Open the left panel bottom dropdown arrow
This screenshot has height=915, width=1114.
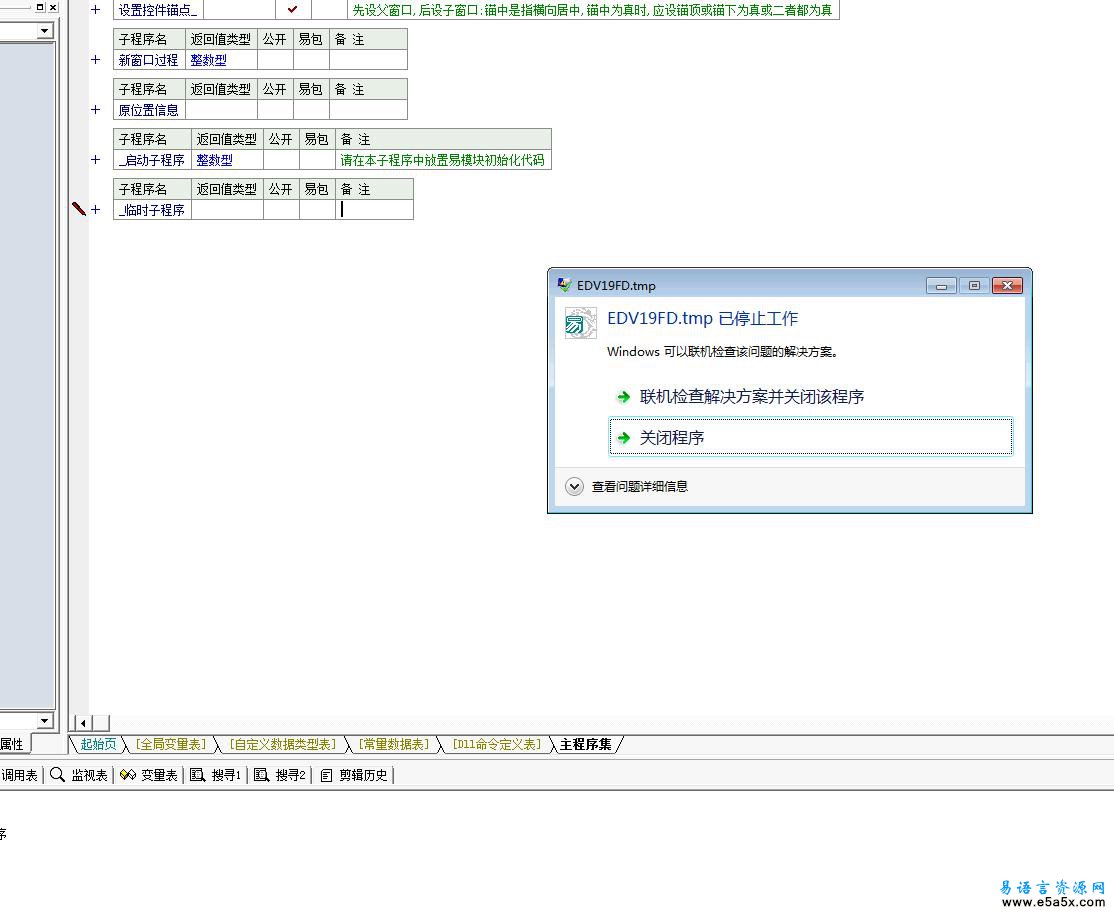(45, 720)
